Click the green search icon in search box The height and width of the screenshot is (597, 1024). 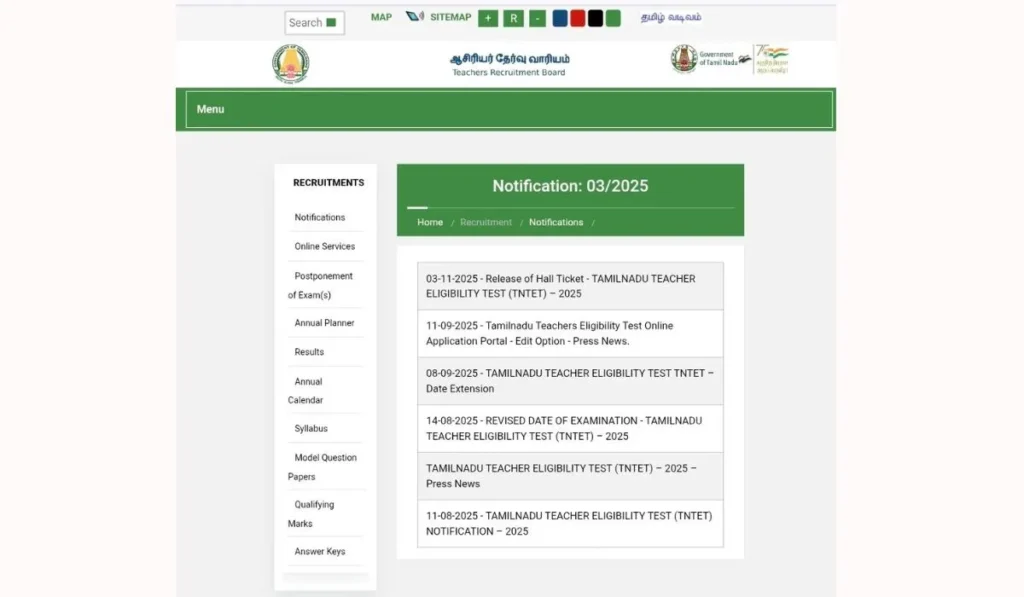coord(332,21)
